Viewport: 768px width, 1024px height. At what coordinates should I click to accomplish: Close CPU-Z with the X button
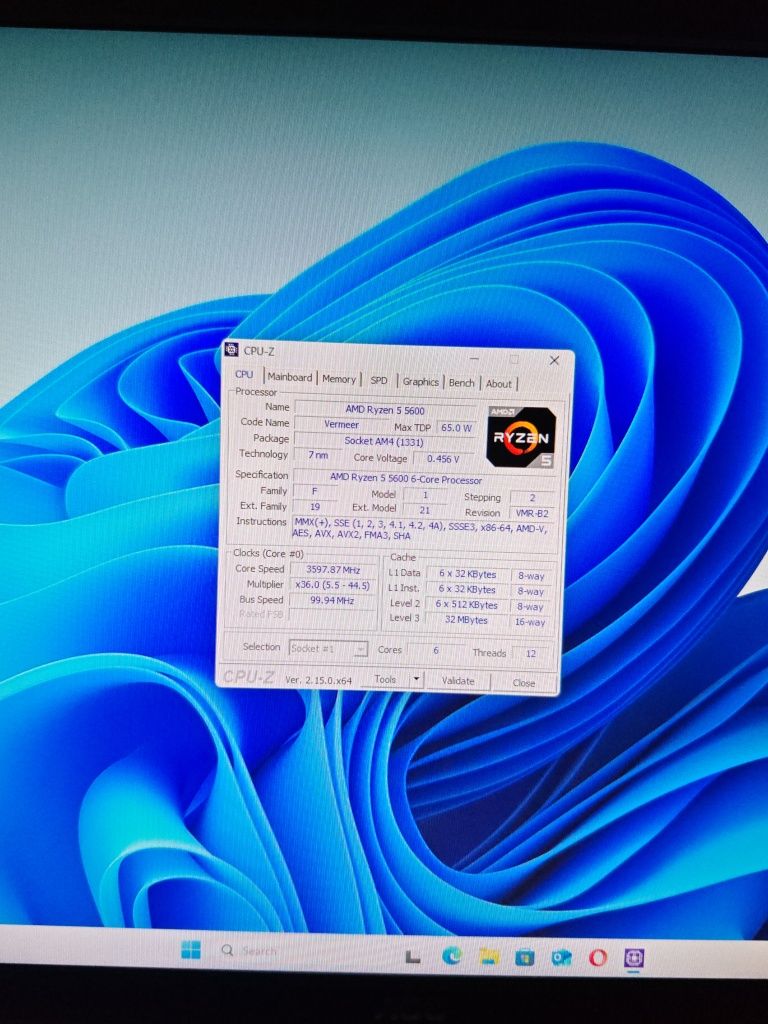554,360
